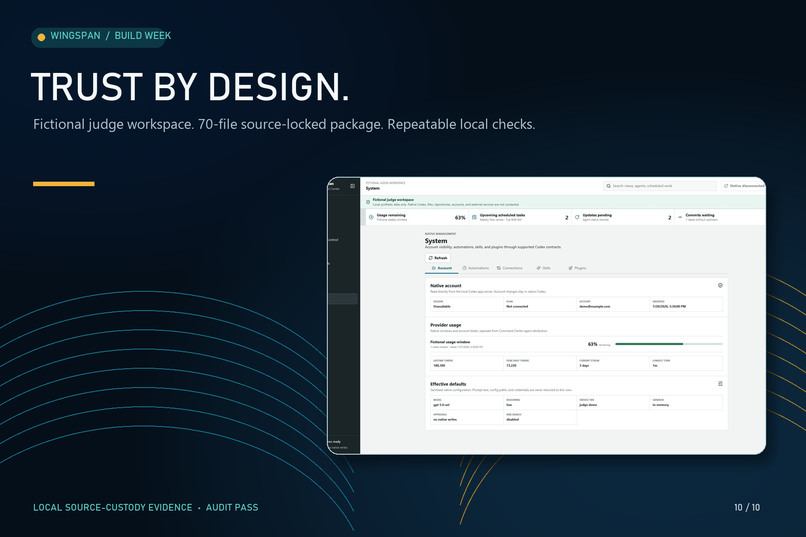Viewport: 806px width, 537px height.
Task: Click the Provider usage heading
Action: coord(446,325)
